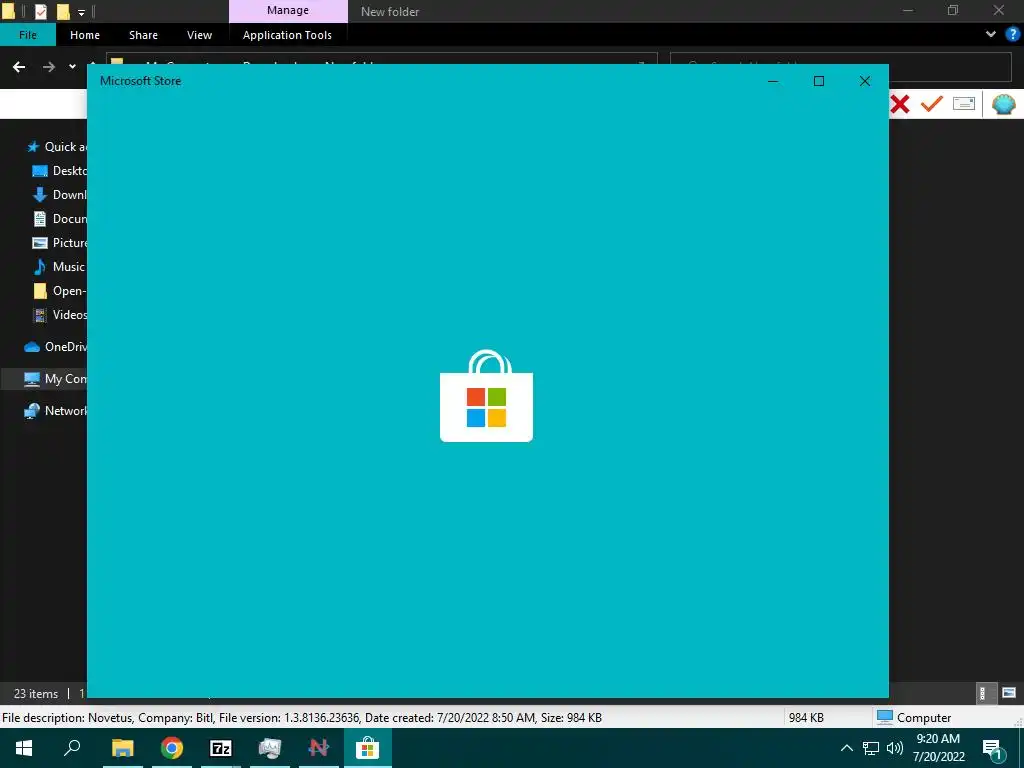Switch to the Home ribbon tab

point(85,35)
